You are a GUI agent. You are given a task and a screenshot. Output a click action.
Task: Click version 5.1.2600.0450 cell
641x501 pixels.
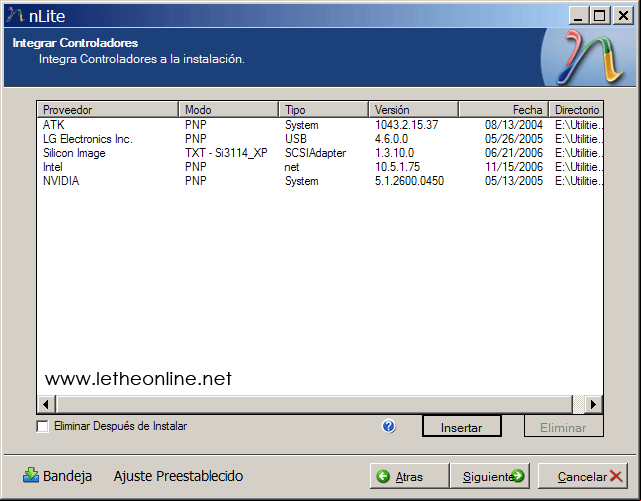pos(409,181)
